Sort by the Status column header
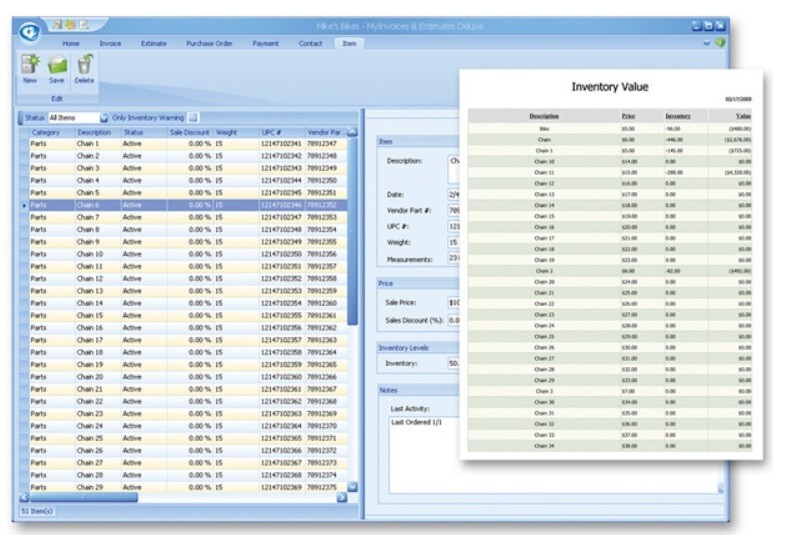This screenshot has width=786, height=560. (143, 132)
